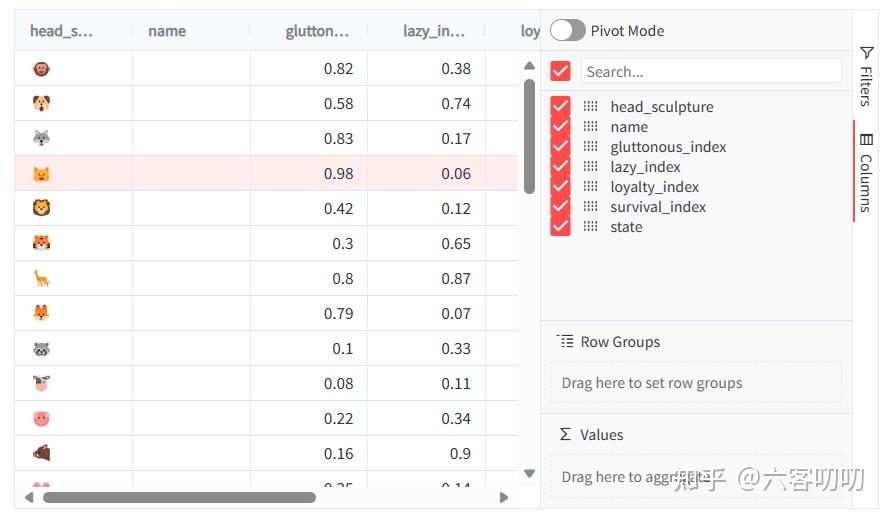Click the lion head emoji in table

41,208
